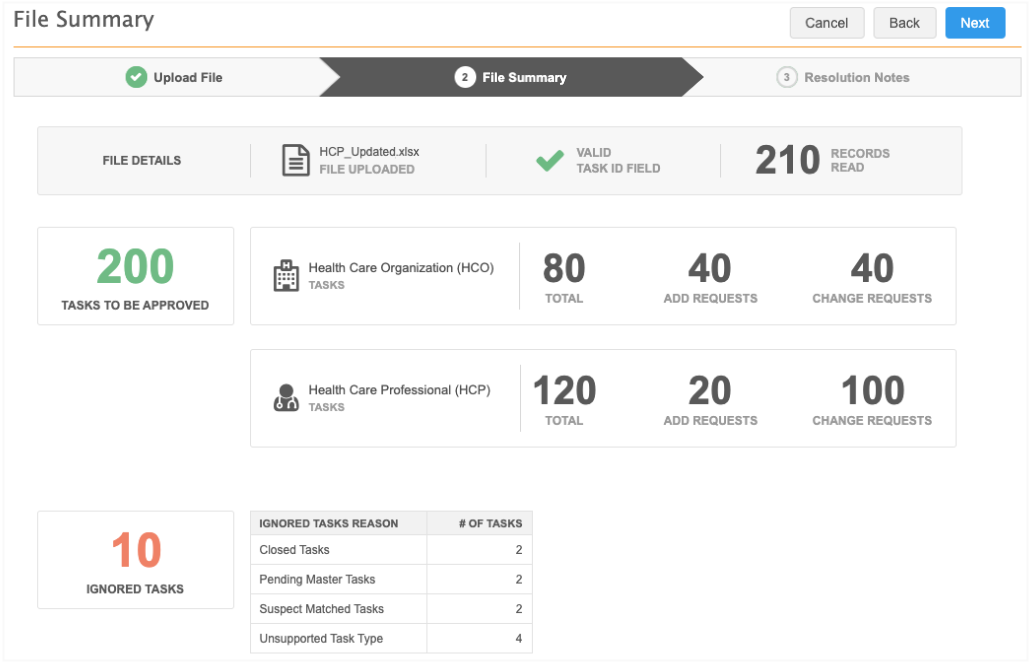Click the 200 Tasks To Be Approved card
This screenshot has width=1032, height=663.
pyautogui.click(x=135, y=276)
